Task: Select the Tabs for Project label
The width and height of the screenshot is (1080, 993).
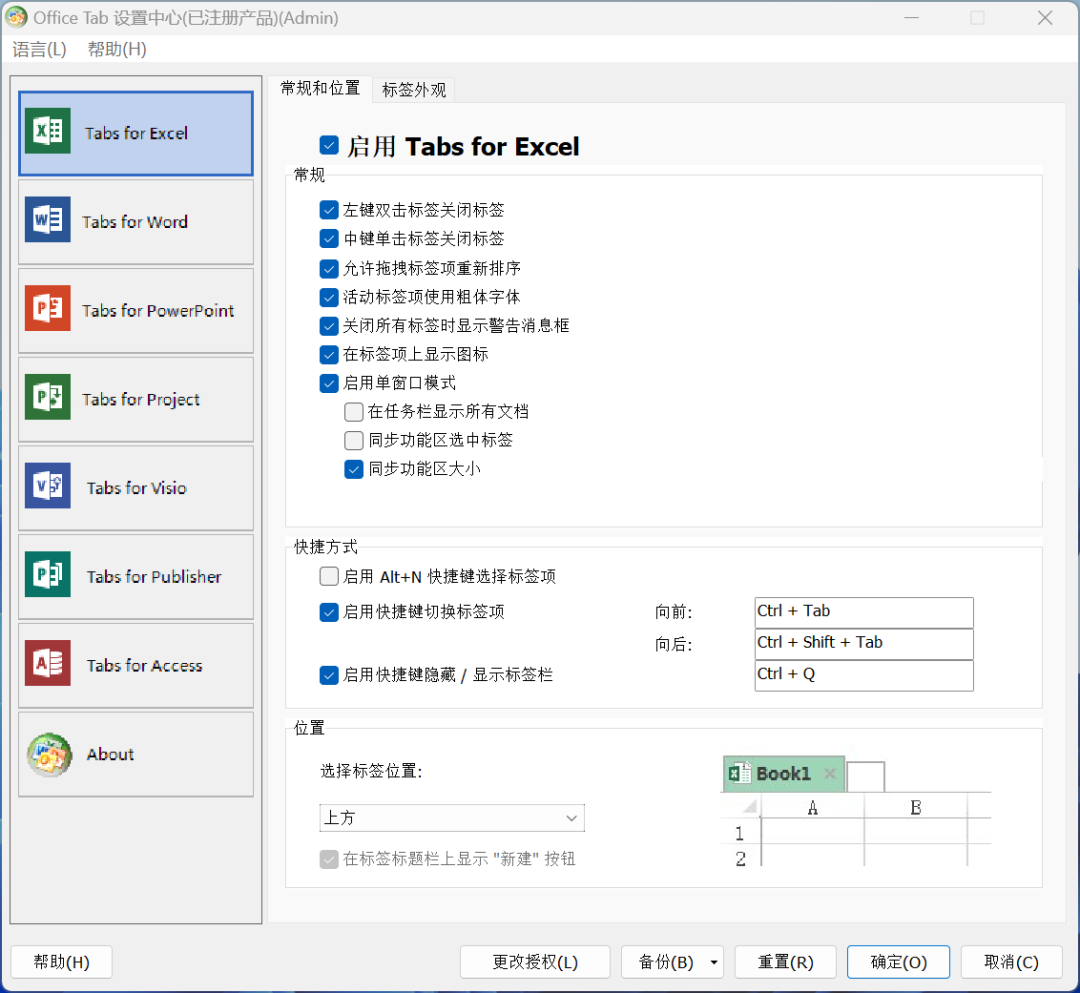Action: click(141, 399)
